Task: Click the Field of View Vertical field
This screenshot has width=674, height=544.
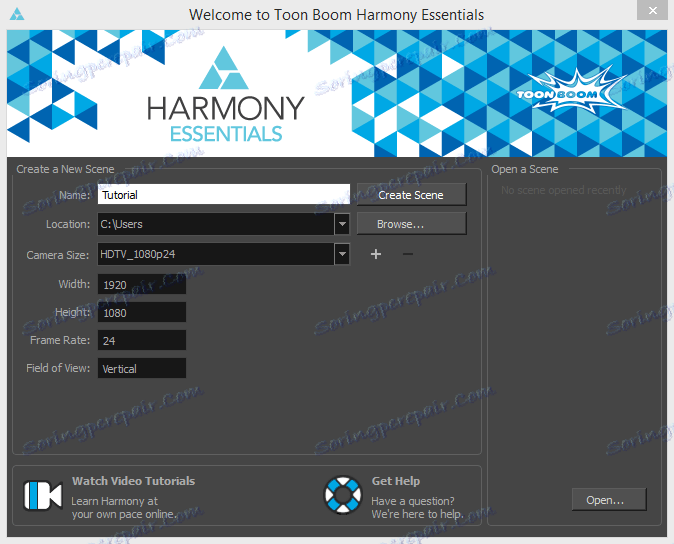Action: (142, 368)
